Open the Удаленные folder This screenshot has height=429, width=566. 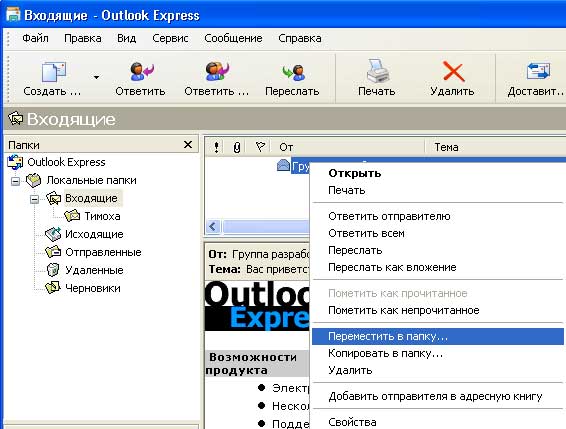(94, 270)
